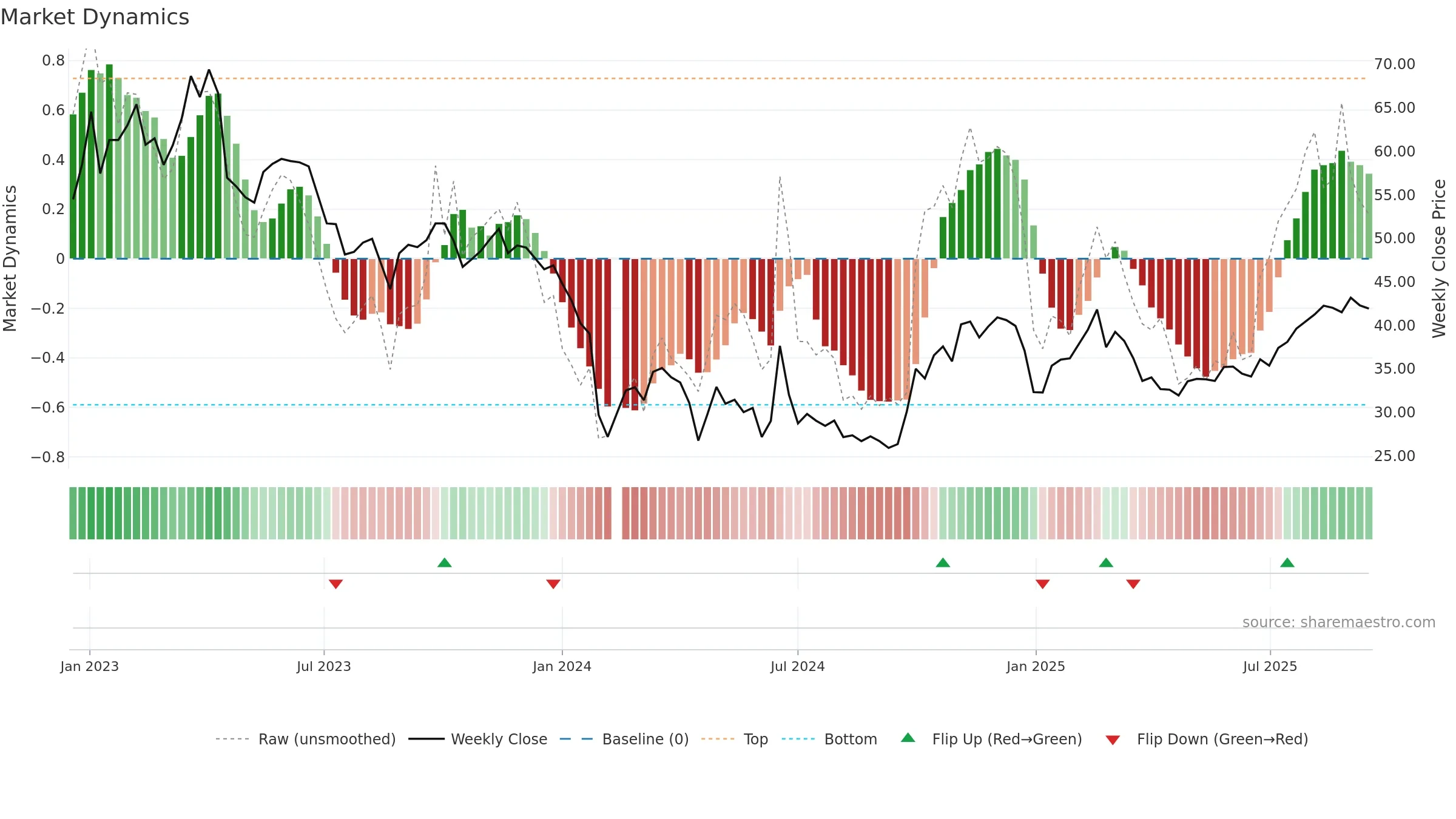Click flip-down marker just after Jan 2025
Viewport: 1456px width, 819px height.
coord(1043,584)
